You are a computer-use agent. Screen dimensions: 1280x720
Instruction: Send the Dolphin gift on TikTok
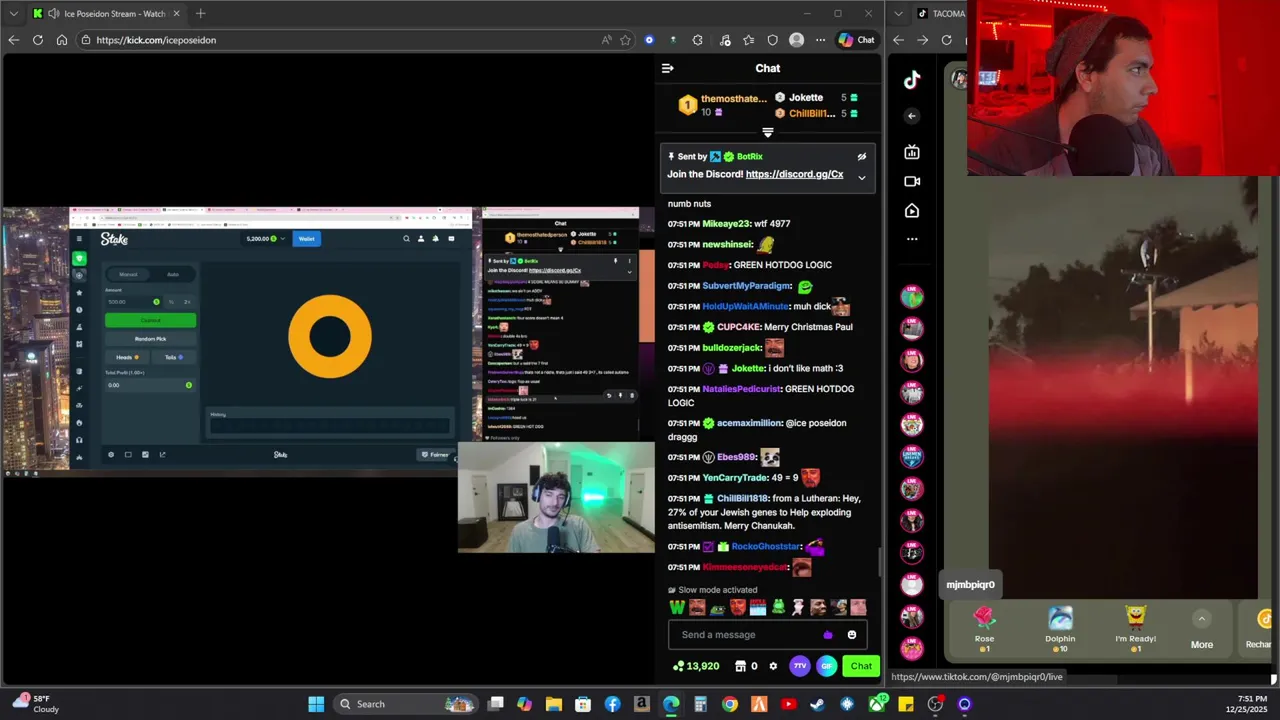[1060, 629]
